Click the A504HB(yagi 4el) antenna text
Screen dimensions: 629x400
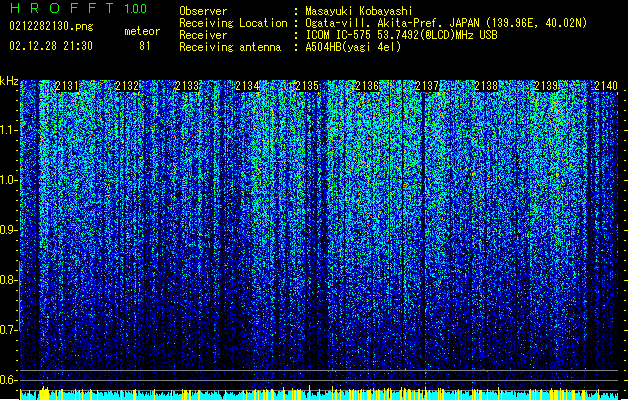[x=353, y=47]
